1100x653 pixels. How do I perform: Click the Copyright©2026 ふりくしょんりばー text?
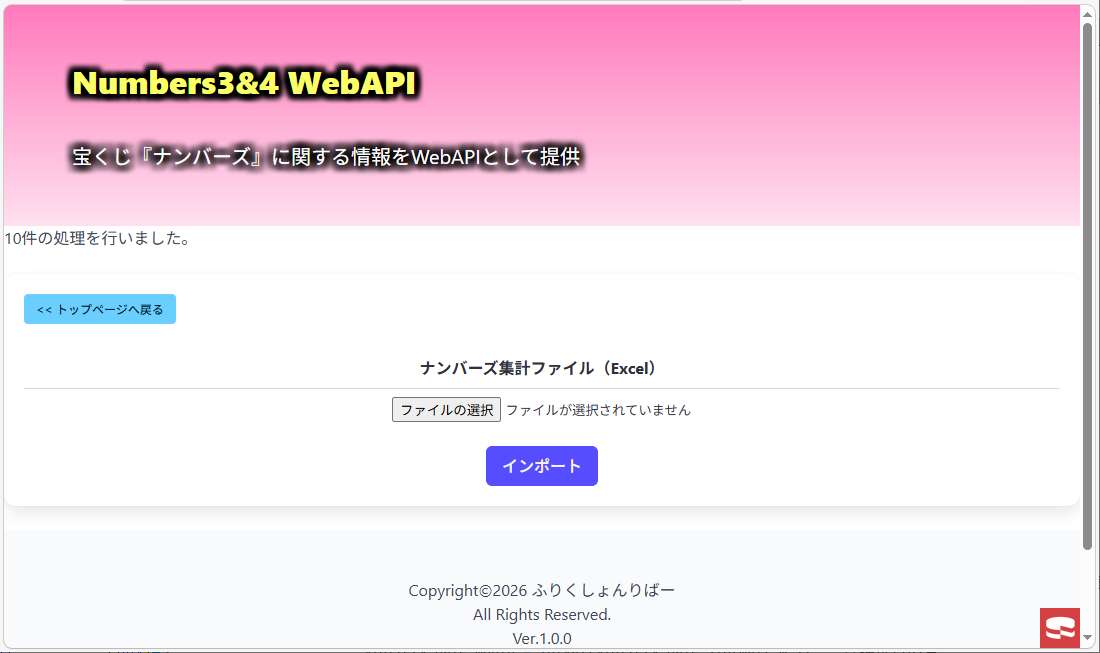tap(542, 591)
